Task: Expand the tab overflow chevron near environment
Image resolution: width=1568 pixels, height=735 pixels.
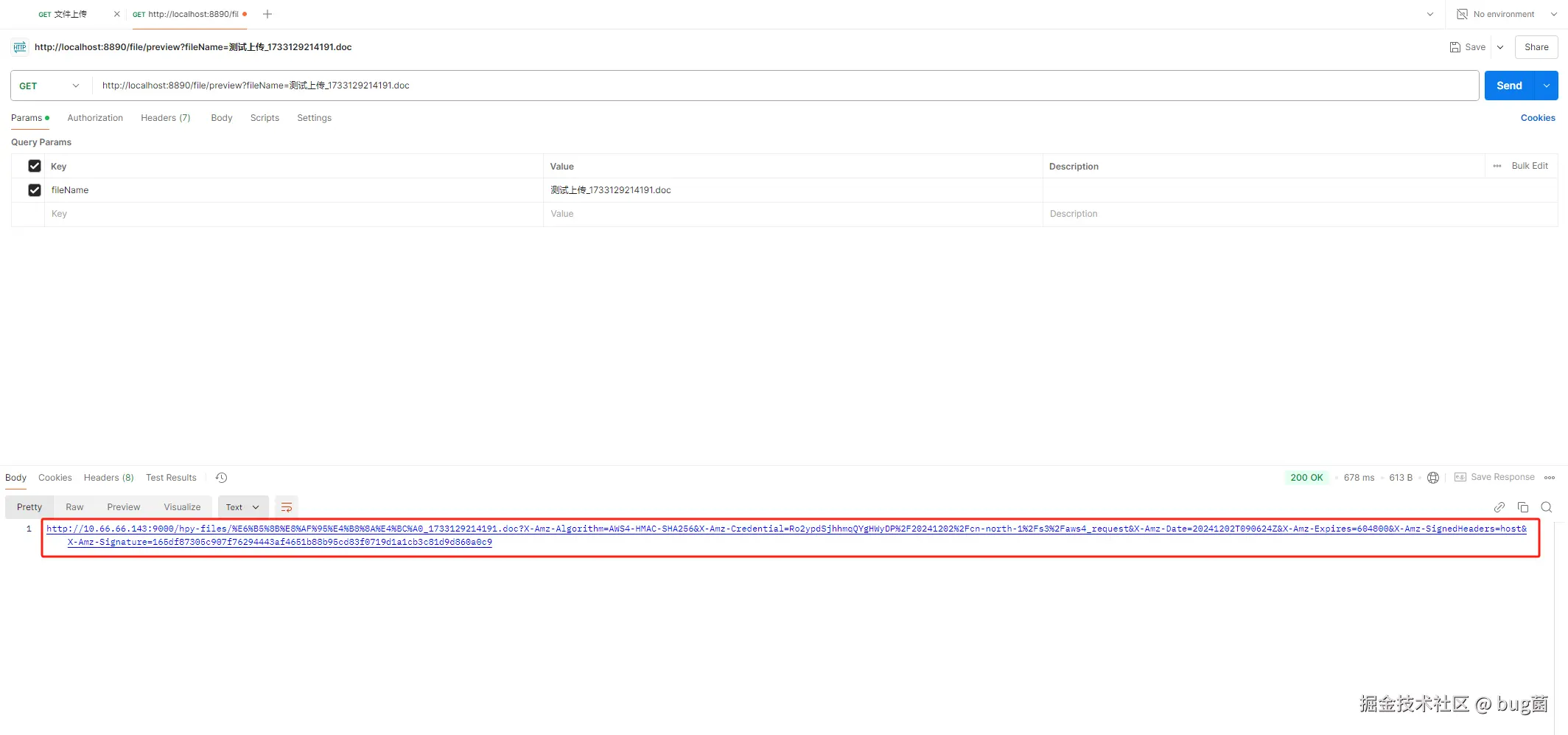Action: pyautogui.click(x=1430, y=14)
